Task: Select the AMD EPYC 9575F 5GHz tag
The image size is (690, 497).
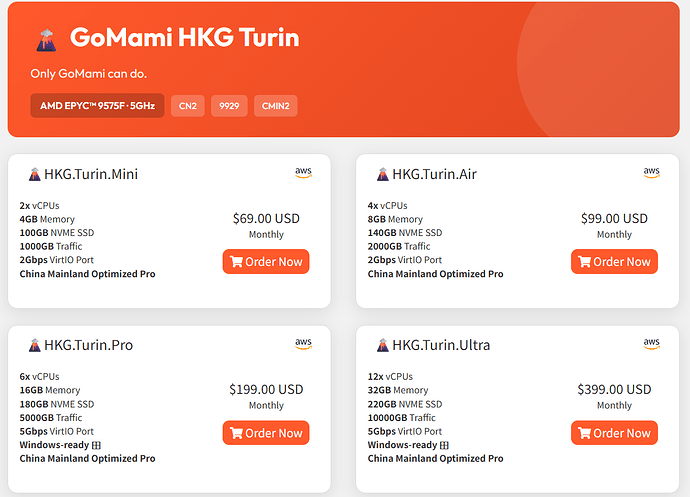Action: (x=97, y=106)
